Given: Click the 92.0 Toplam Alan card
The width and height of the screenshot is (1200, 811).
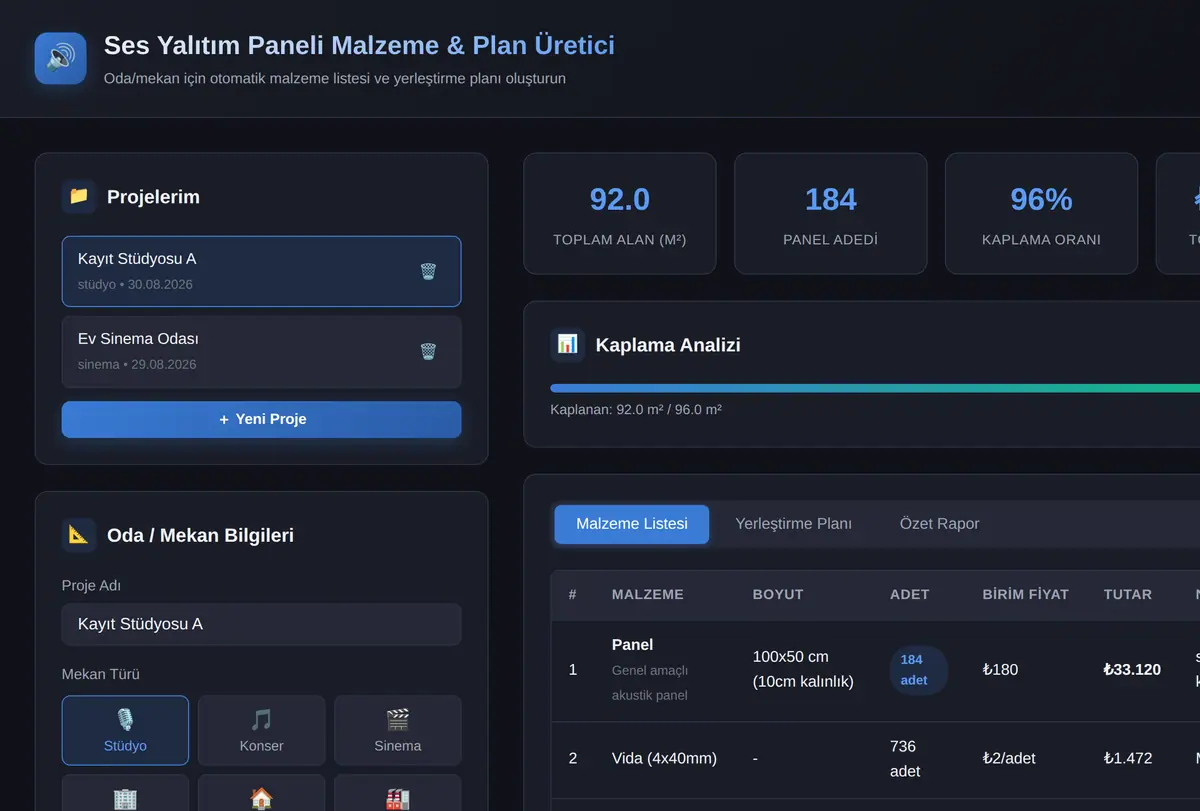Looking at the screenshot, I should click(620, 213).
